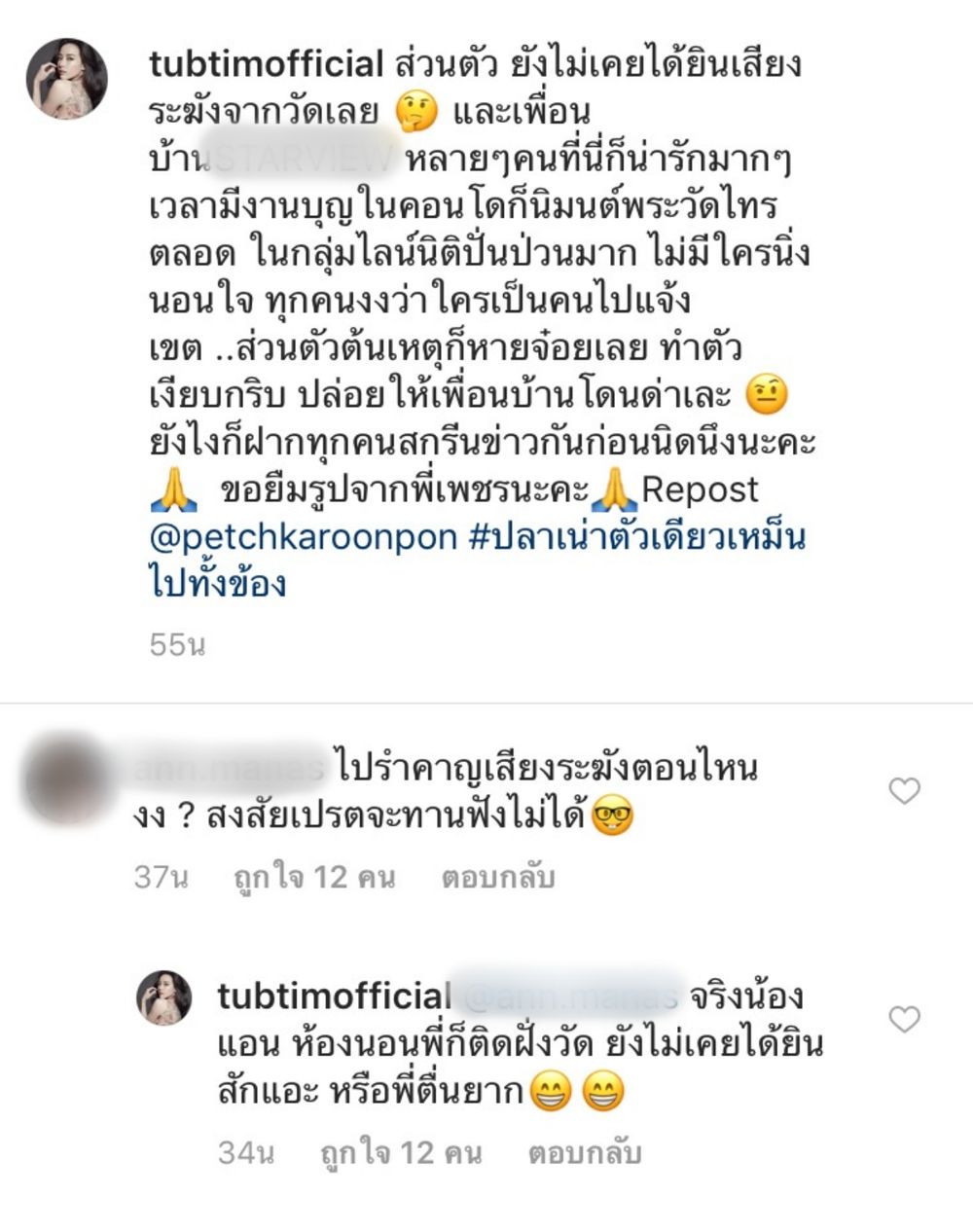Click the Repost text in the caption
The width and height of the screenshot is (973, 1232).
pos(700,489)
